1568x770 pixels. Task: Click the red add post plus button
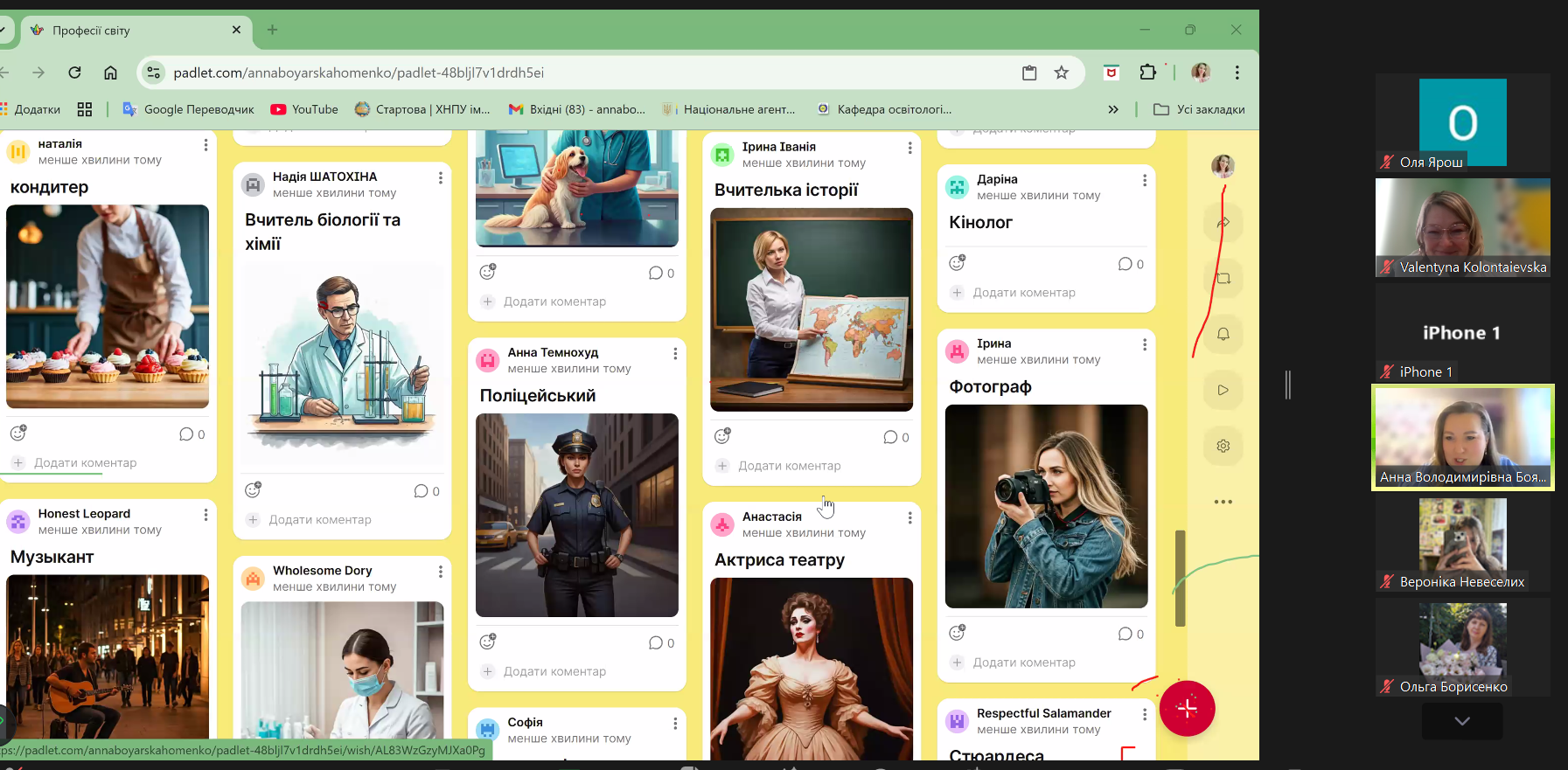(x=1187, y=708)
